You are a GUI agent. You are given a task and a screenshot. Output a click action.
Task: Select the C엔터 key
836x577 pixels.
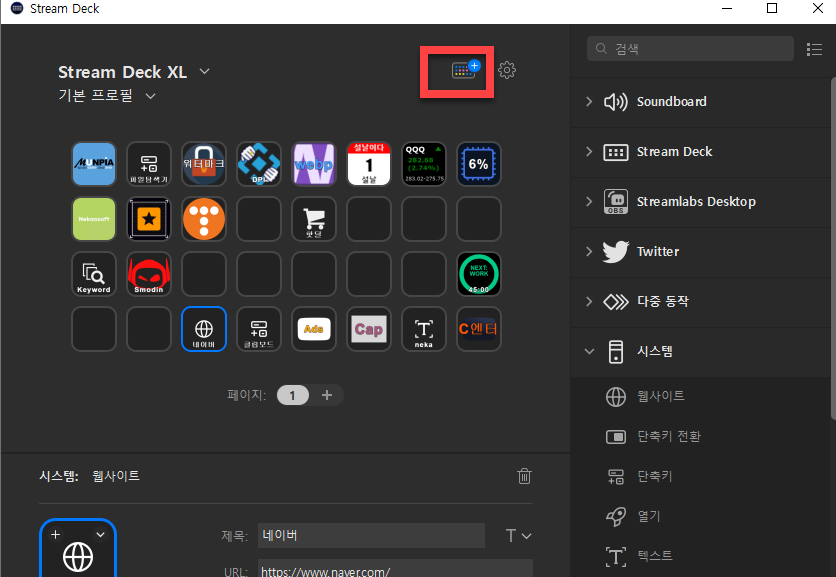[479, 329]
